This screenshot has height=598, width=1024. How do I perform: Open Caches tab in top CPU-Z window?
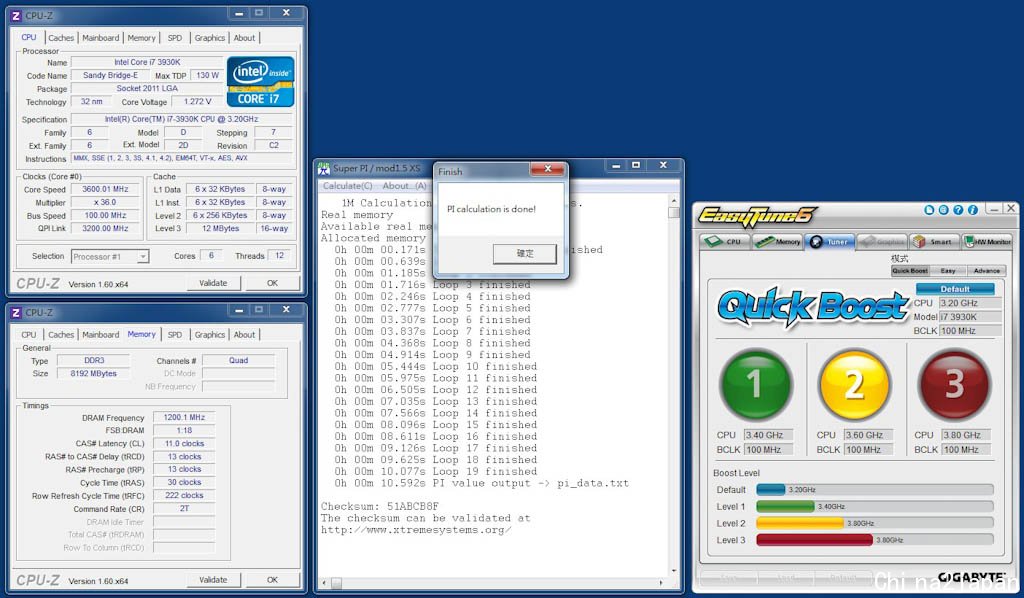(x=61, y=38)
